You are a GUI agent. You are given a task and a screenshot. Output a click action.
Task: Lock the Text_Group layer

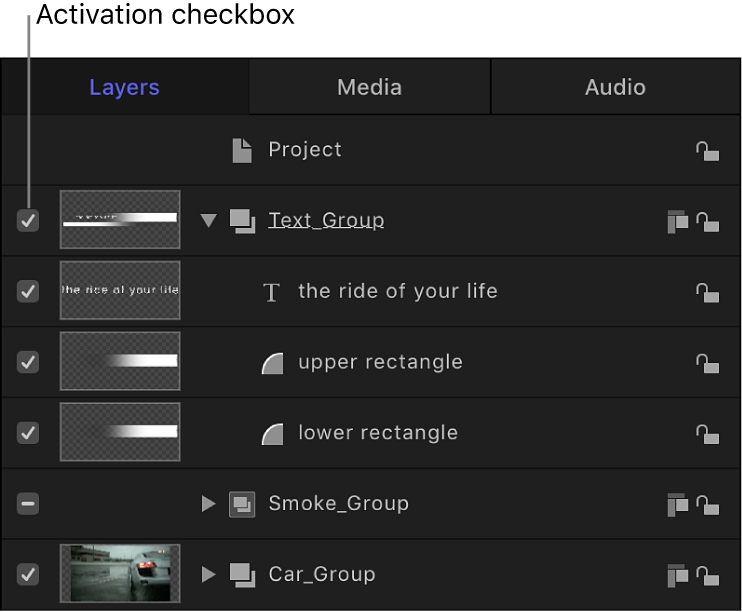(x=707, y=221)
